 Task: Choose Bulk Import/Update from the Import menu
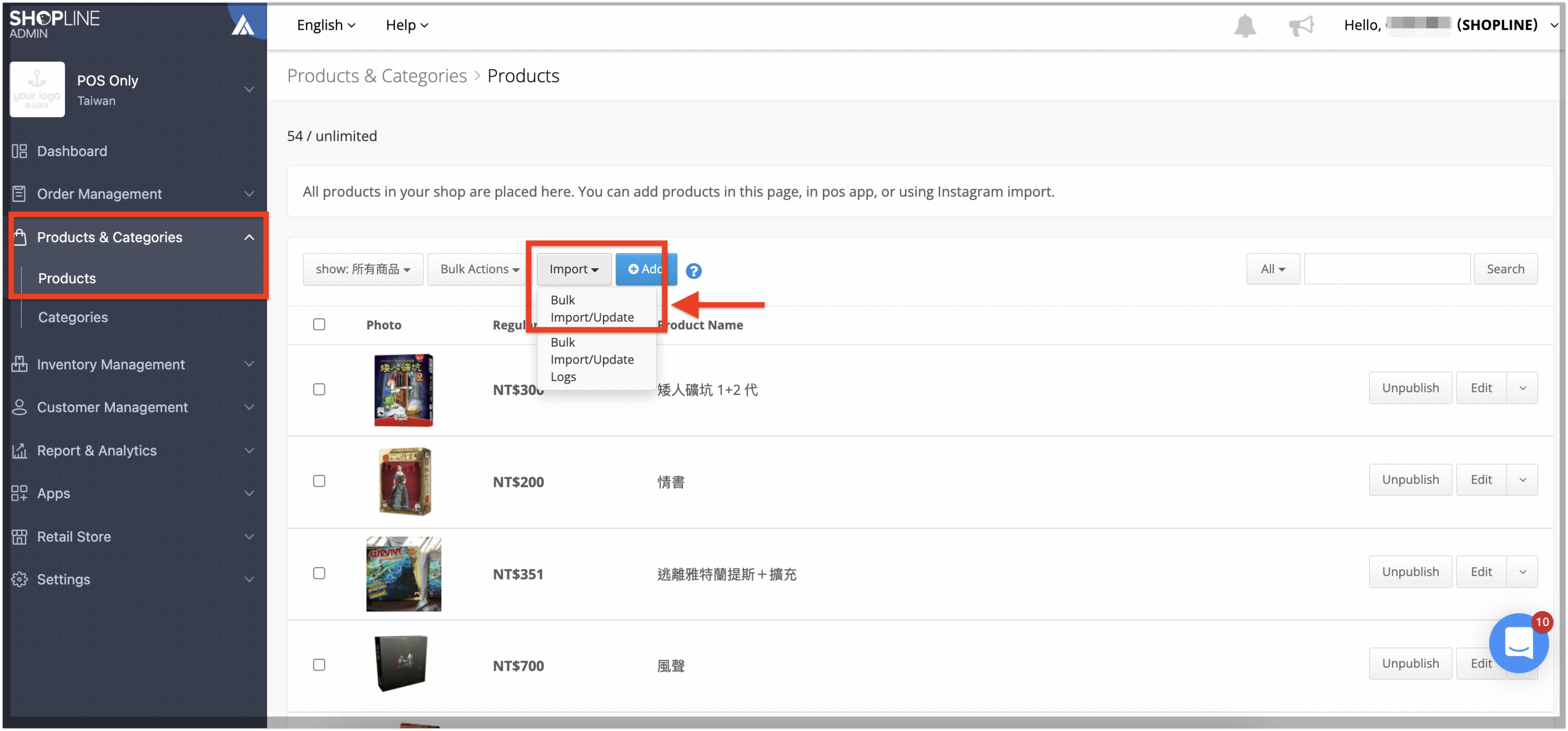[x=592, y=309]
